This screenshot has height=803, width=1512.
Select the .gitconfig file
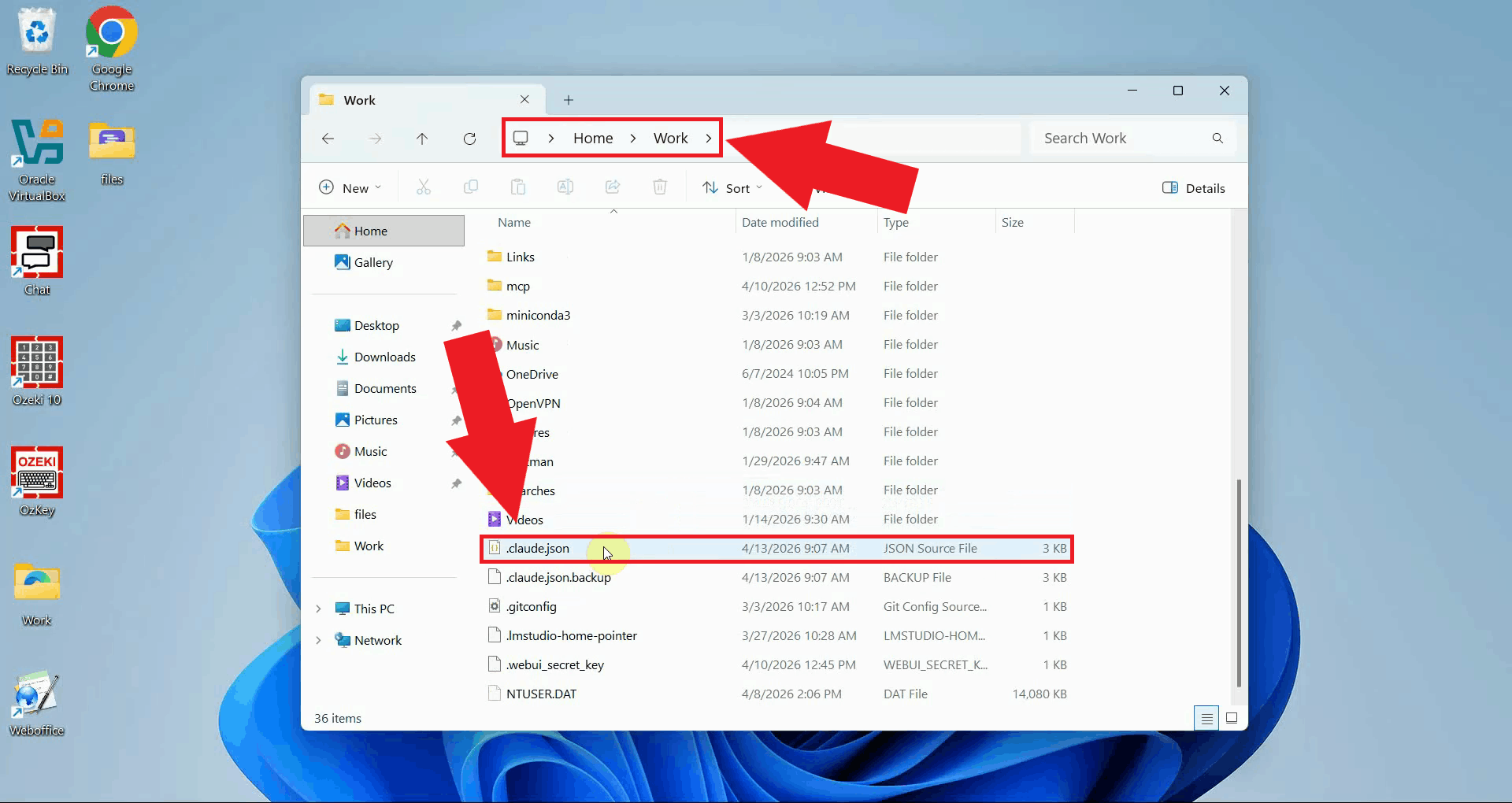(x=777, y=607)
